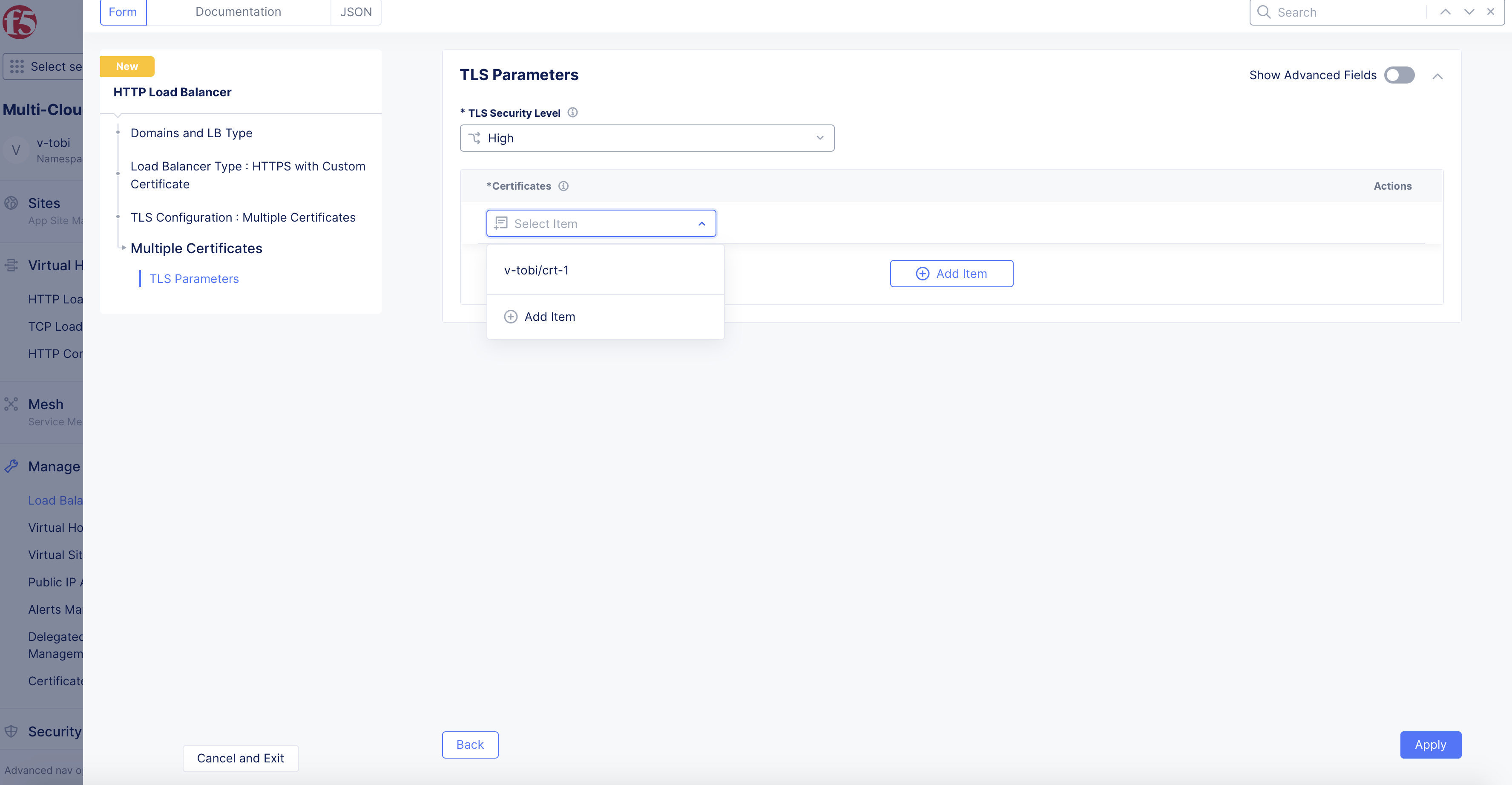Click Certificates info icon
Image resolution: width=1512 pixels, height=785 pixels.
563,186
